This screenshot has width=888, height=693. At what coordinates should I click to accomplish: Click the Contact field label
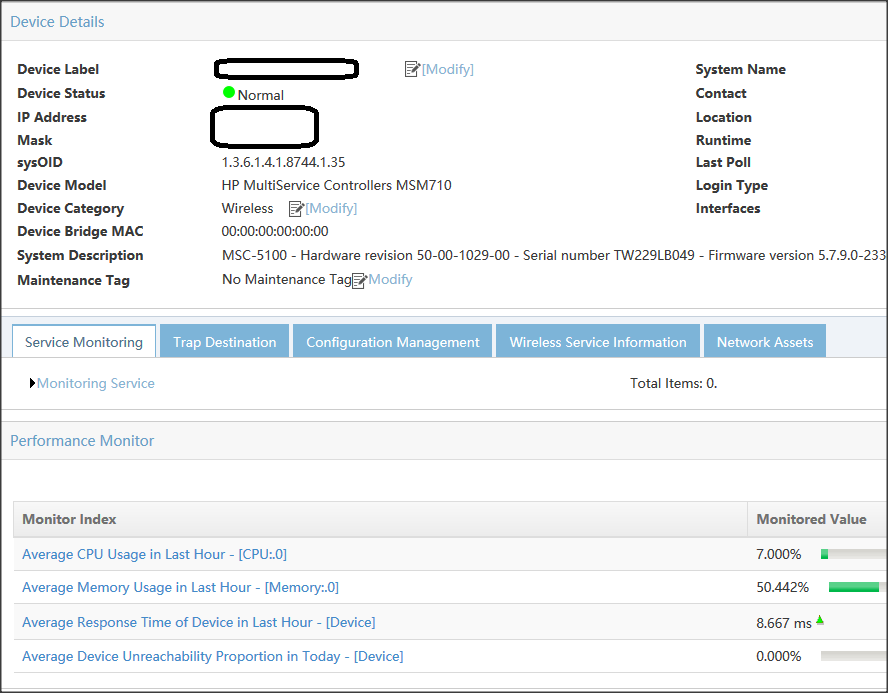[x=721, y=93]
